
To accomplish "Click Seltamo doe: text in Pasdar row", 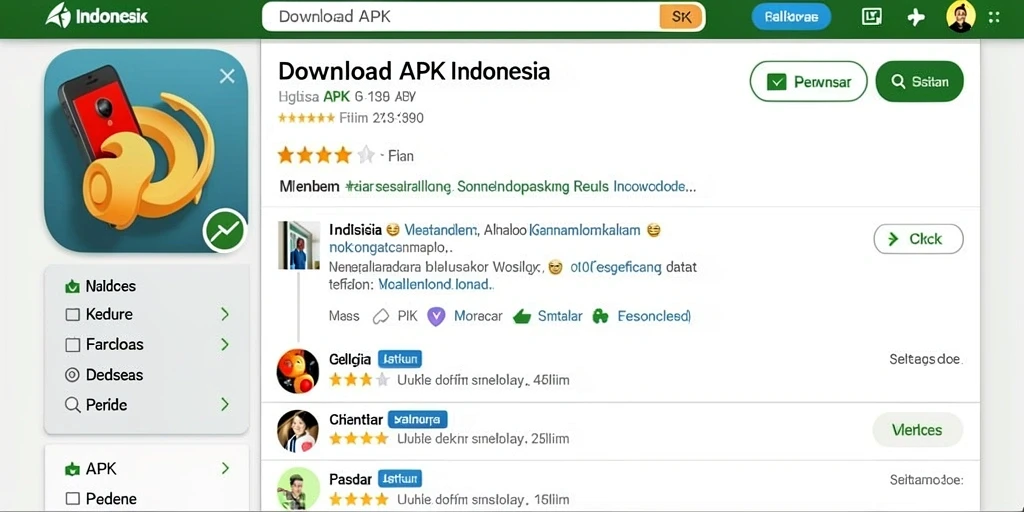I will click(926, 480).
